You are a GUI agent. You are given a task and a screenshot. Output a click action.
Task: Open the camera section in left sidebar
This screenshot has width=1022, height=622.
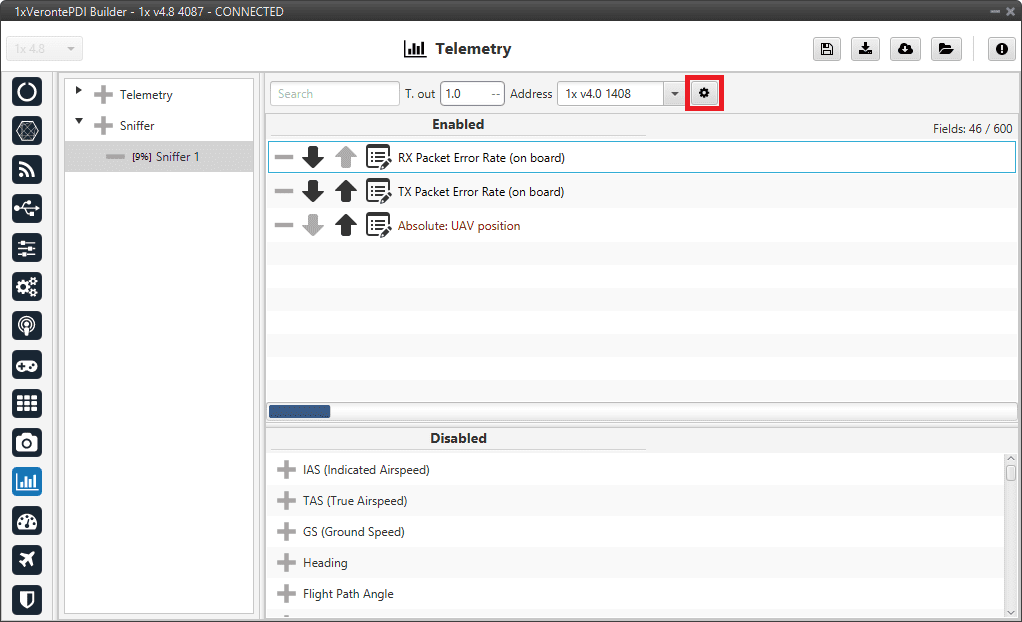(27, 442)
